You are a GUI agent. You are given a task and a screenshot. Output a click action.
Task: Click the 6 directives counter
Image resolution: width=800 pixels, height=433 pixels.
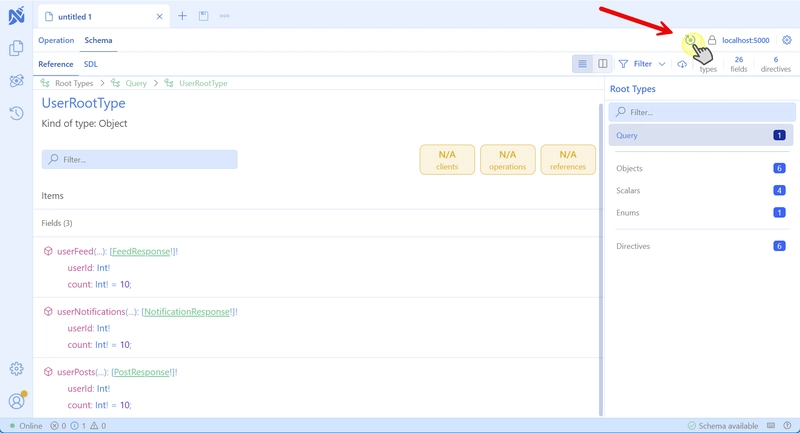[x=776, y=64]
